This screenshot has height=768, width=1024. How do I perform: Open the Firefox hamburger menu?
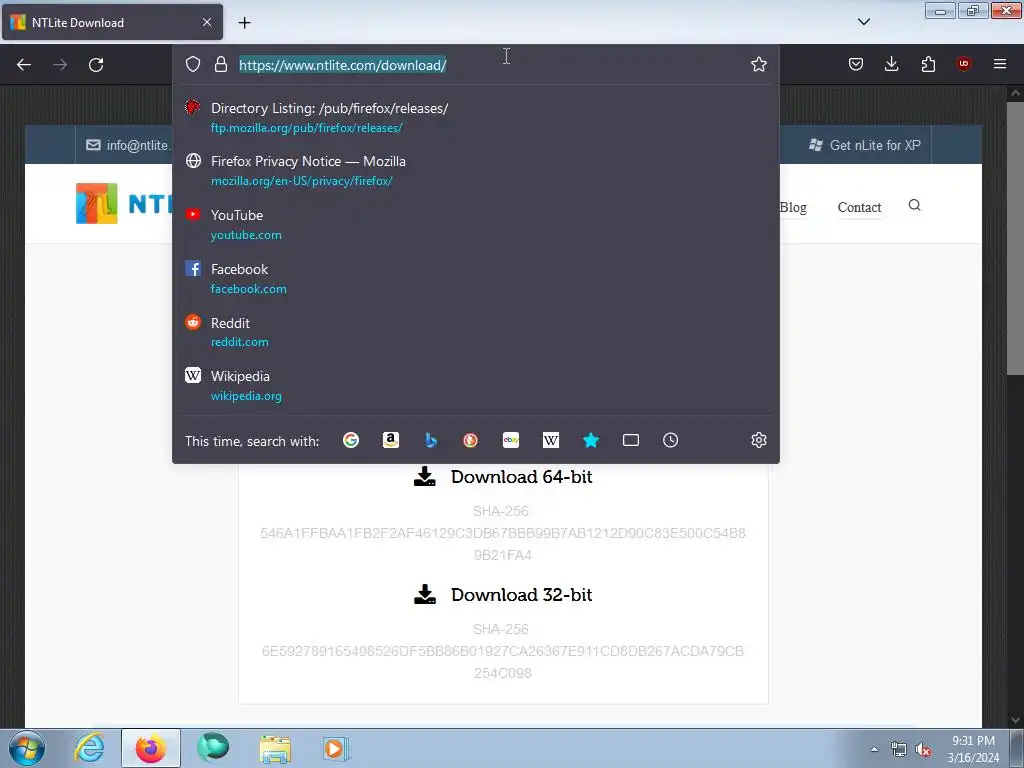(x=999, y=64)
